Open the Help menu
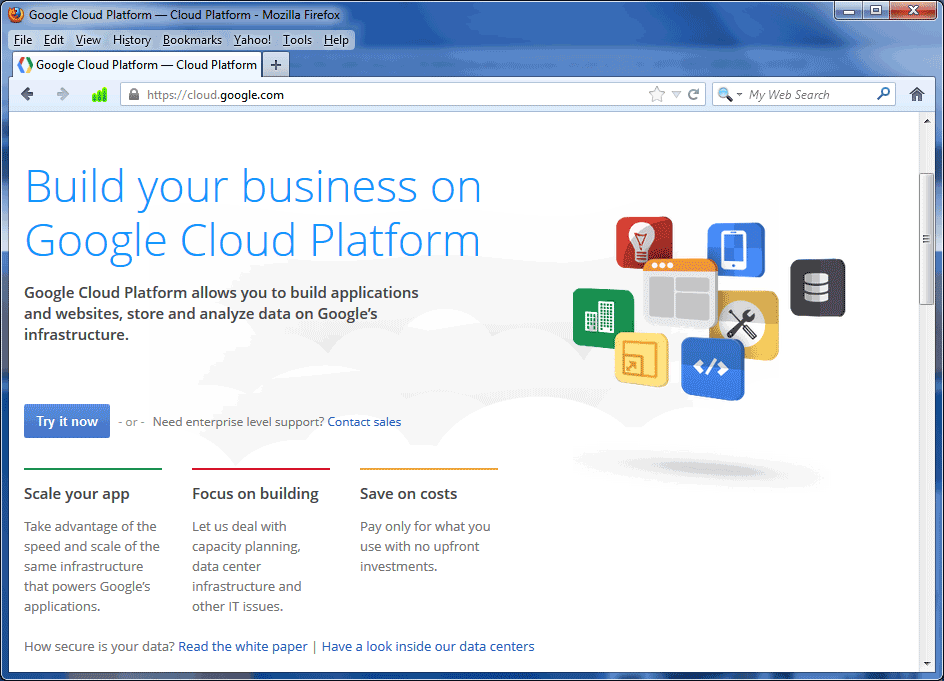The height and width of the screenshot is (681, 944). pyautogui.click(x=336, y=40)
